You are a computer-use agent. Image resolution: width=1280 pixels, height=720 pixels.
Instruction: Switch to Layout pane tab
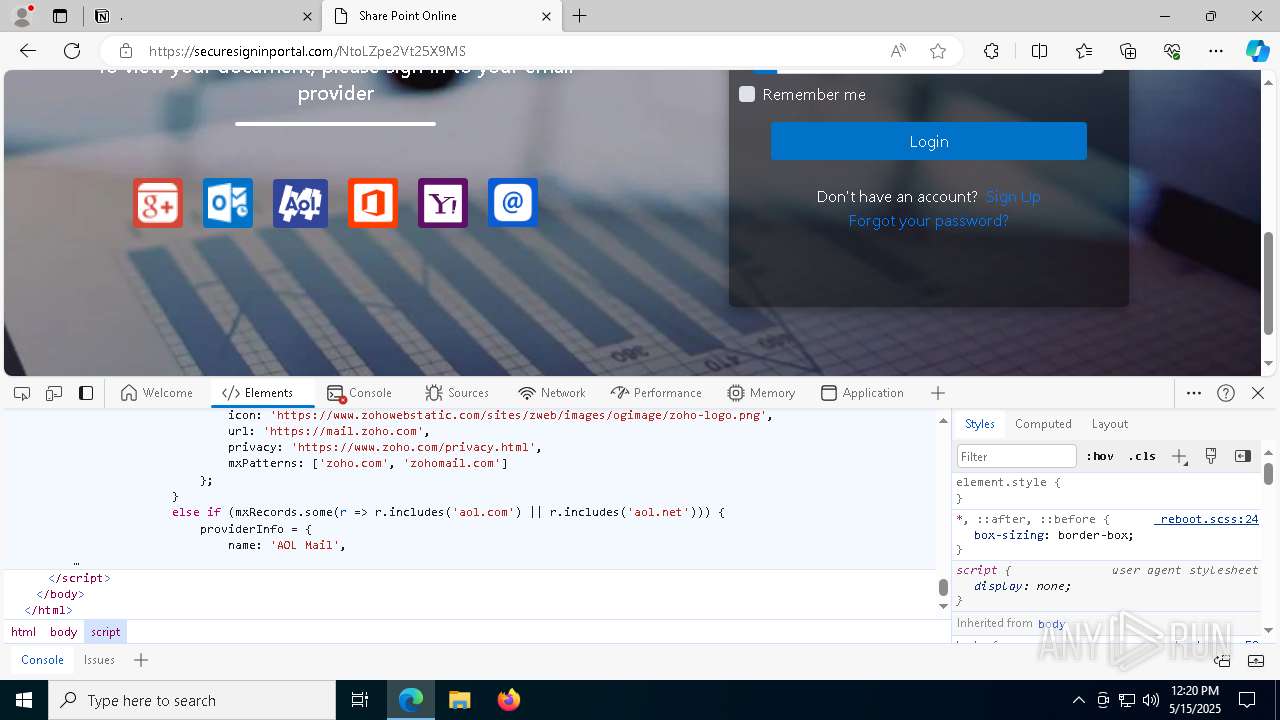coord(1110,424)
